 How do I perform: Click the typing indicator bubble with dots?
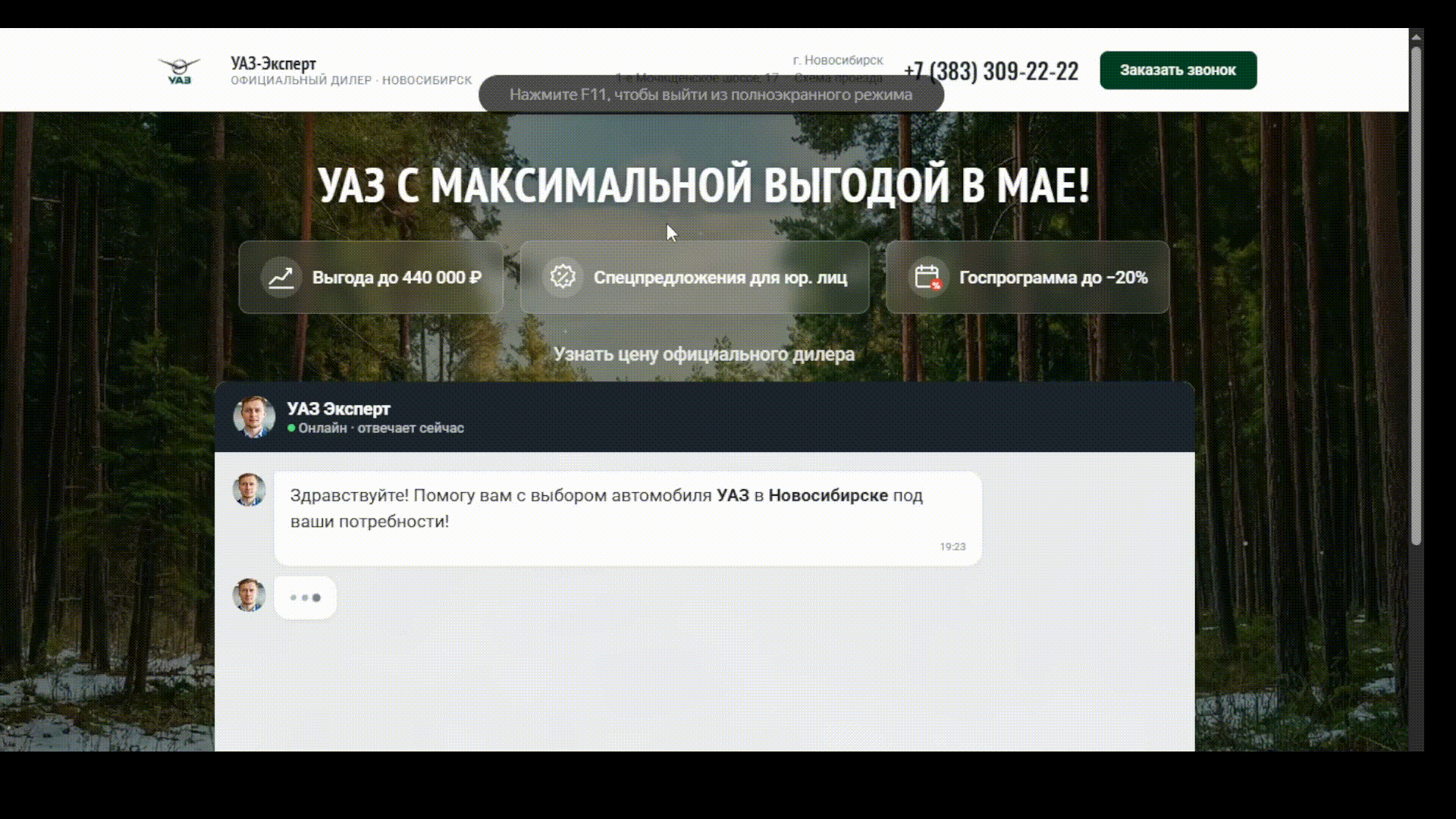click(x=305, y=598)
